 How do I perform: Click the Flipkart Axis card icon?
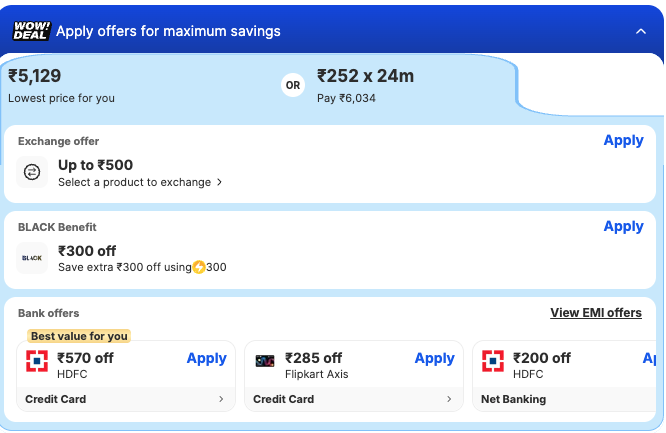coord(265,362)
